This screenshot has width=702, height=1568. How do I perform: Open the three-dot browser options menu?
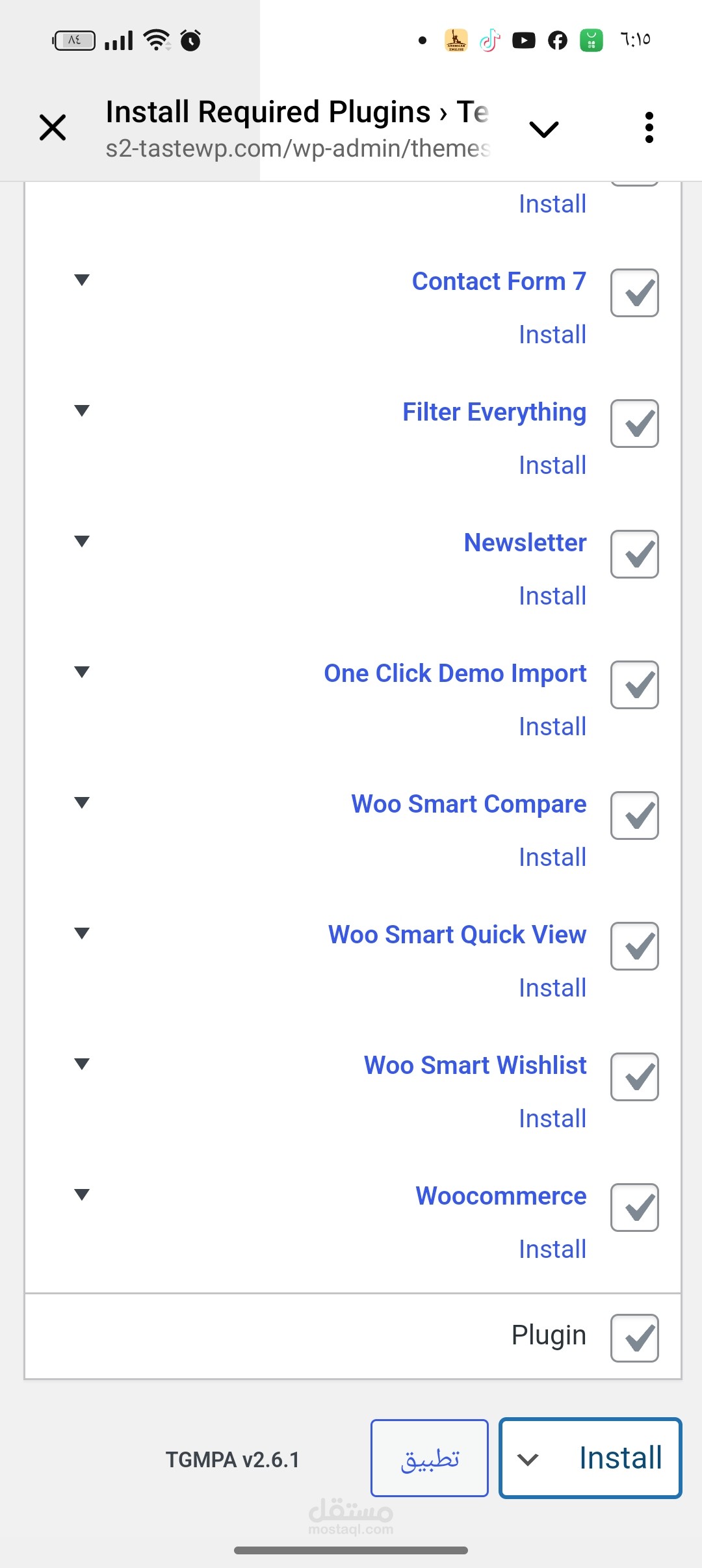click(649, 127)
